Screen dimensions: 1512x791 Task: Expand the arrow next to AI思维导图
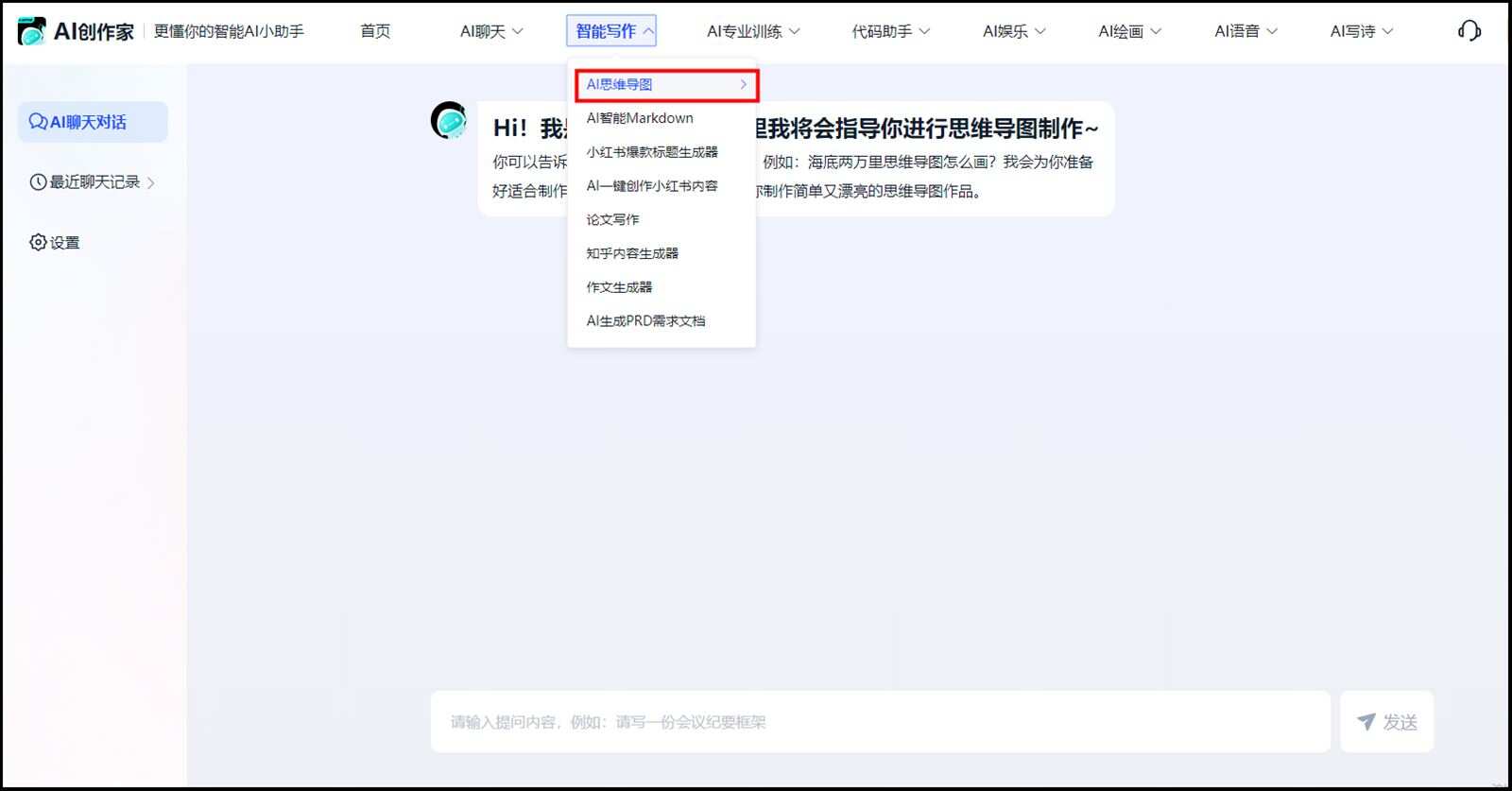[x=744, y=84]
